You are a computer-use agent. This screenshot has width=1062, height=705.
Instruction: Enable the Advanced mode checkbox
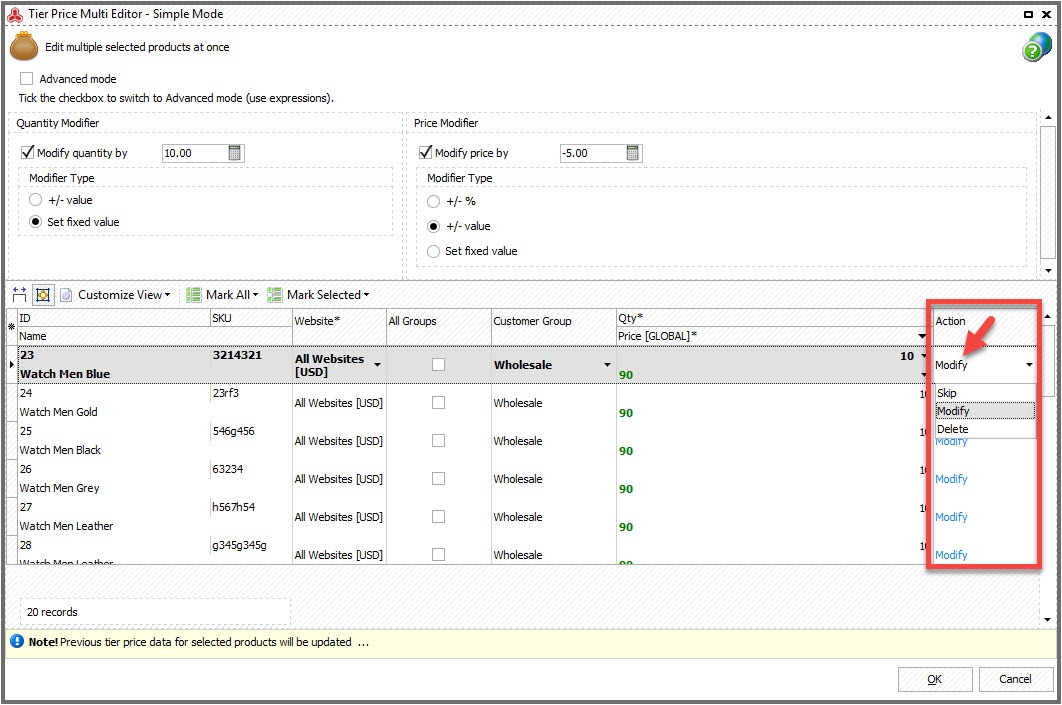click(26, 79)
